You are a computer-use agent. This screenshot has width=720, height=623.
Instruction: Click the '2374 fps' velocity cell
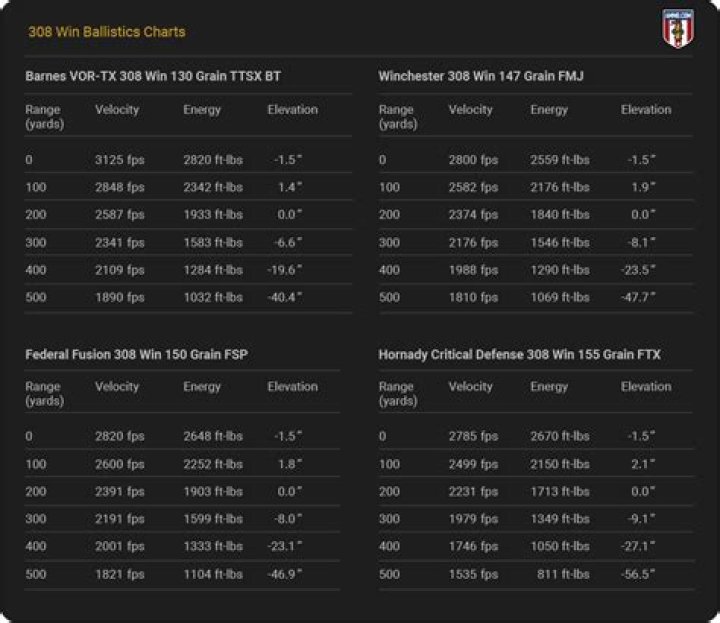[x=473, y=215]
